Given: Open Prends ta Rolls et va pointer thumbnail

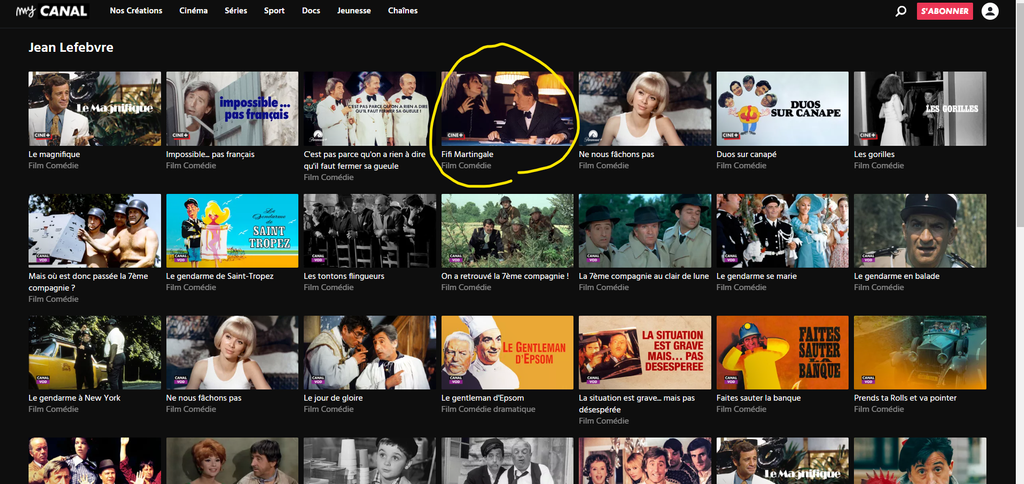Looking at the screenshot, I should [920, 353].
